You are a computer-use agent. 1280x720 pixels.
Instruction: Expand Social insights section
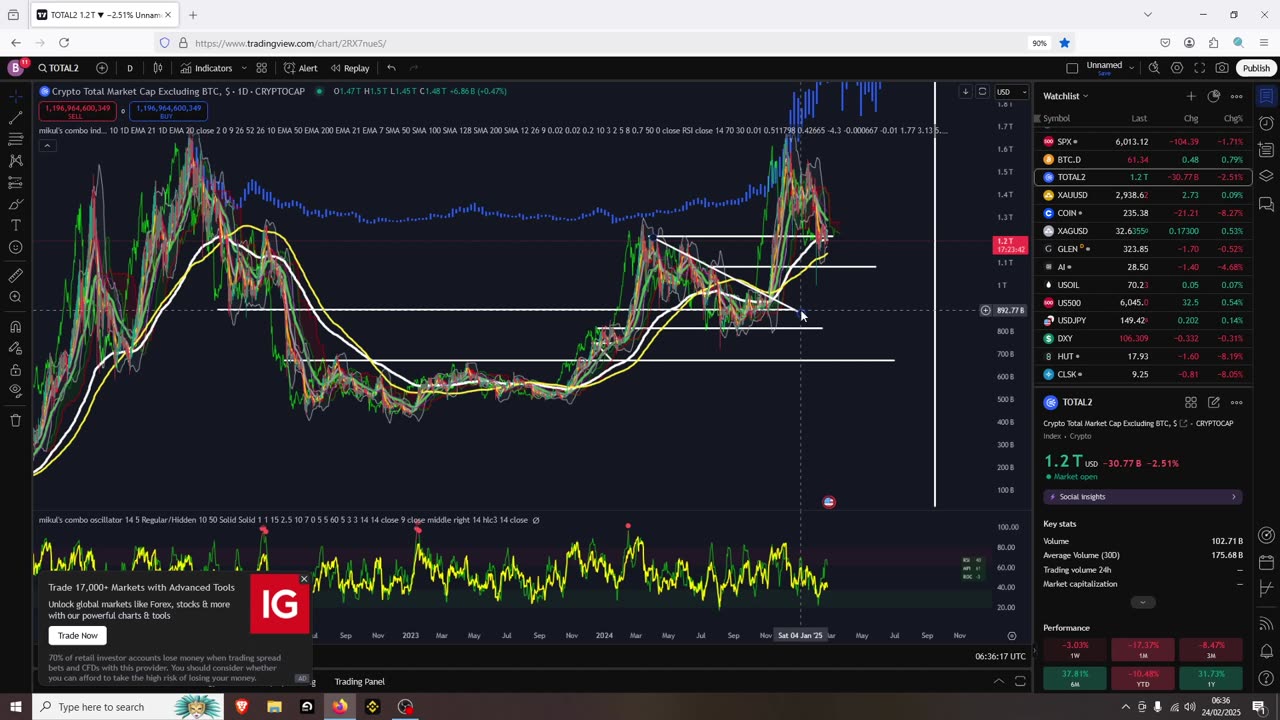[1143, 497]
